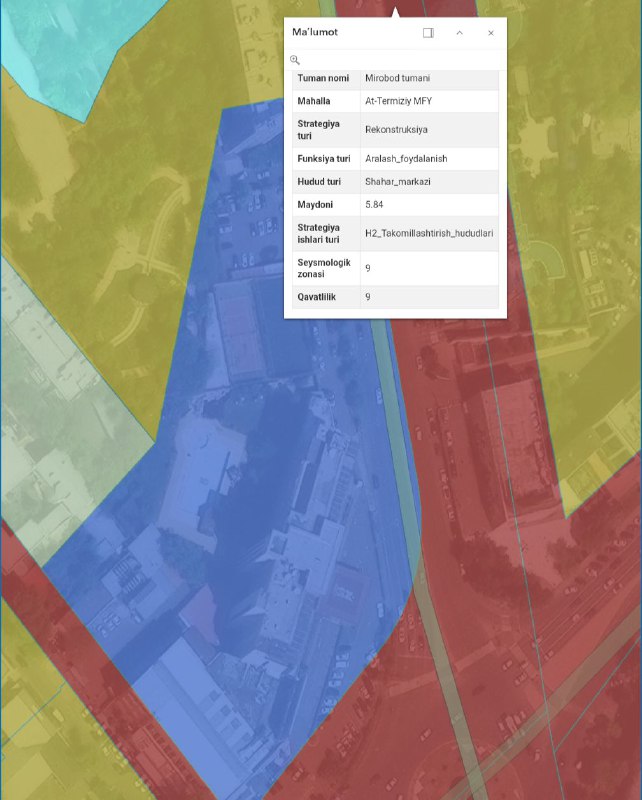Select the H2_Takomillashtirish_hududlari value
The width and height of the screenshot is (642, 800).
pyautogui.click(x=429, y=233)
